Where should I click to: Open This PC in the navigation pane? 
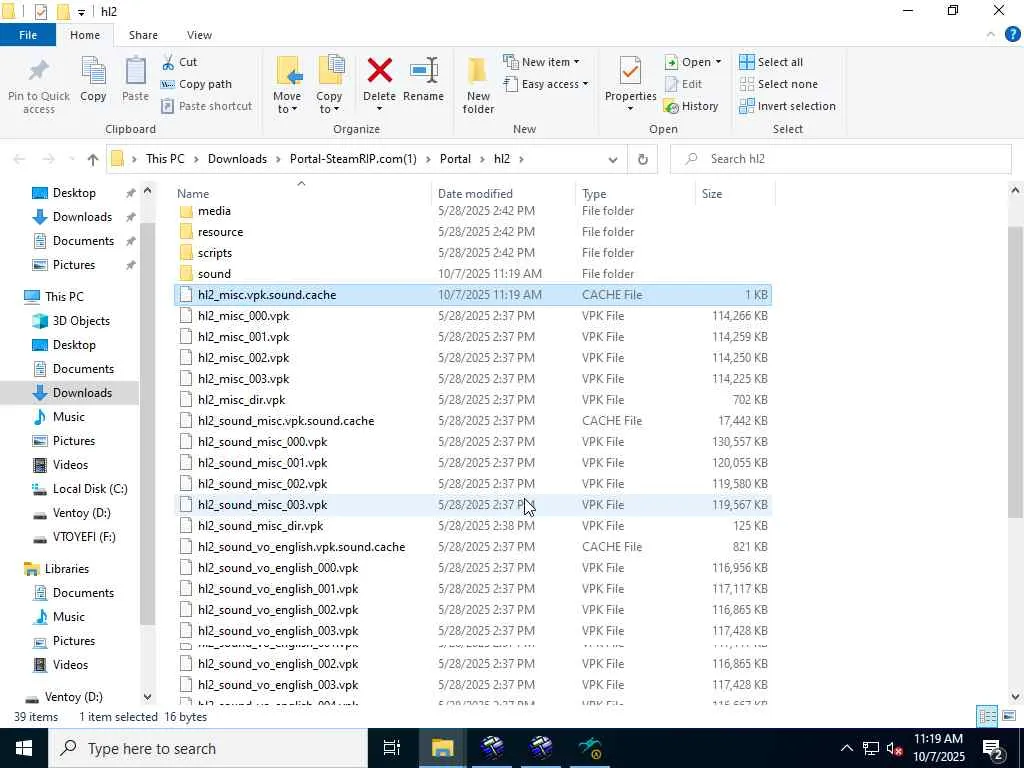click(64, 296)
